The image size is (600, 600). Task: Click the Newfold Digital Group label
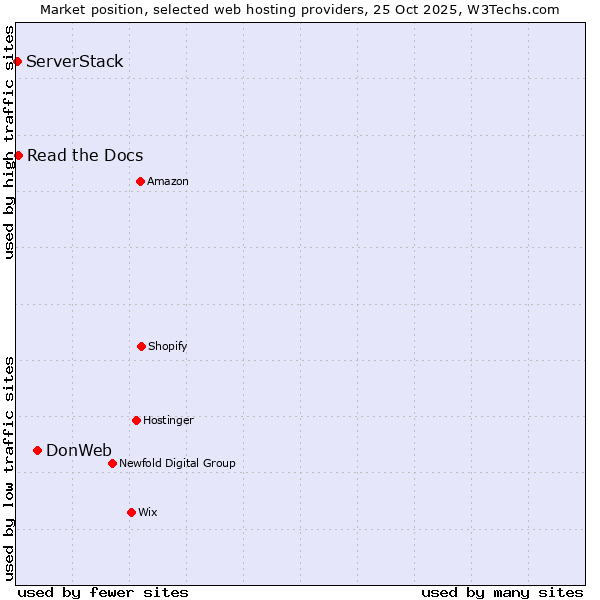(177, 463)
